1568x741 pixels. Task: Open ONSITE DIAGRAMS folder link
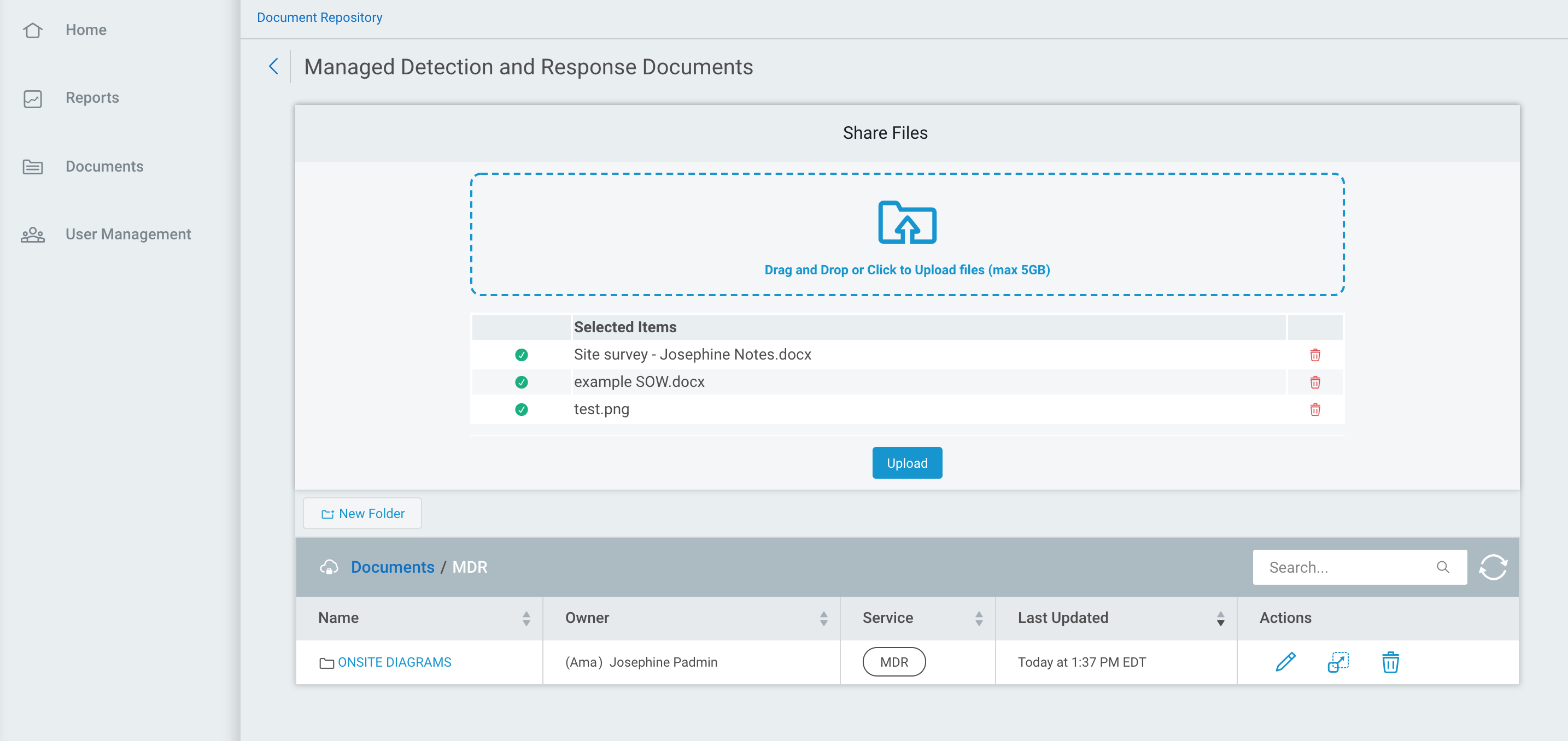(x=394, y=662)
